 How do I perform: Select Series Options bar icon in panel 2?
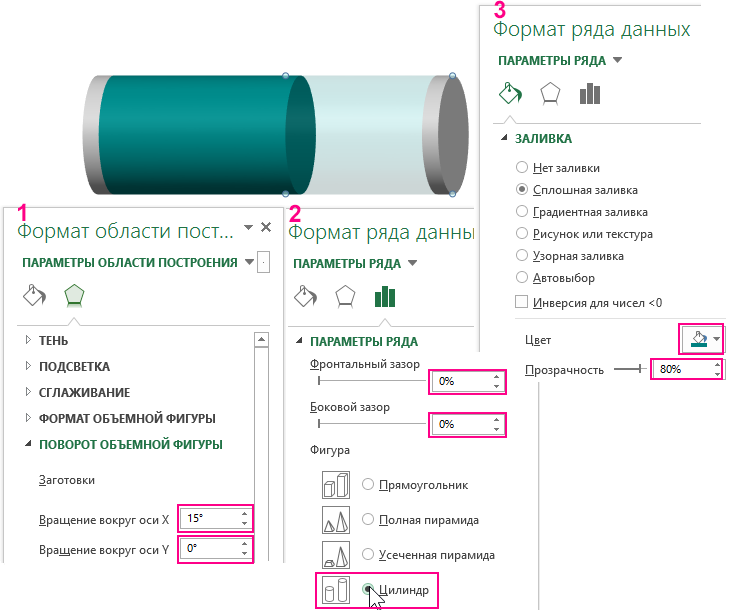pos(385,297)
